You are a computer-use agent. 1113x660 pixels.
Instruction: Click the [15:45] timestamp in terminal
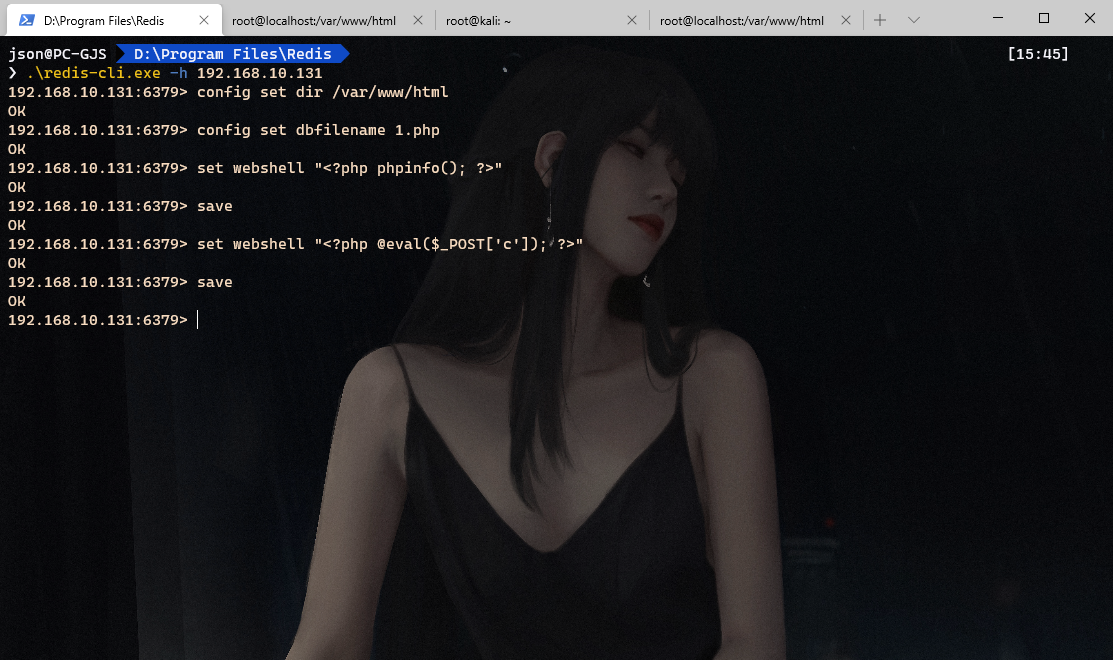coord(1038,54)
